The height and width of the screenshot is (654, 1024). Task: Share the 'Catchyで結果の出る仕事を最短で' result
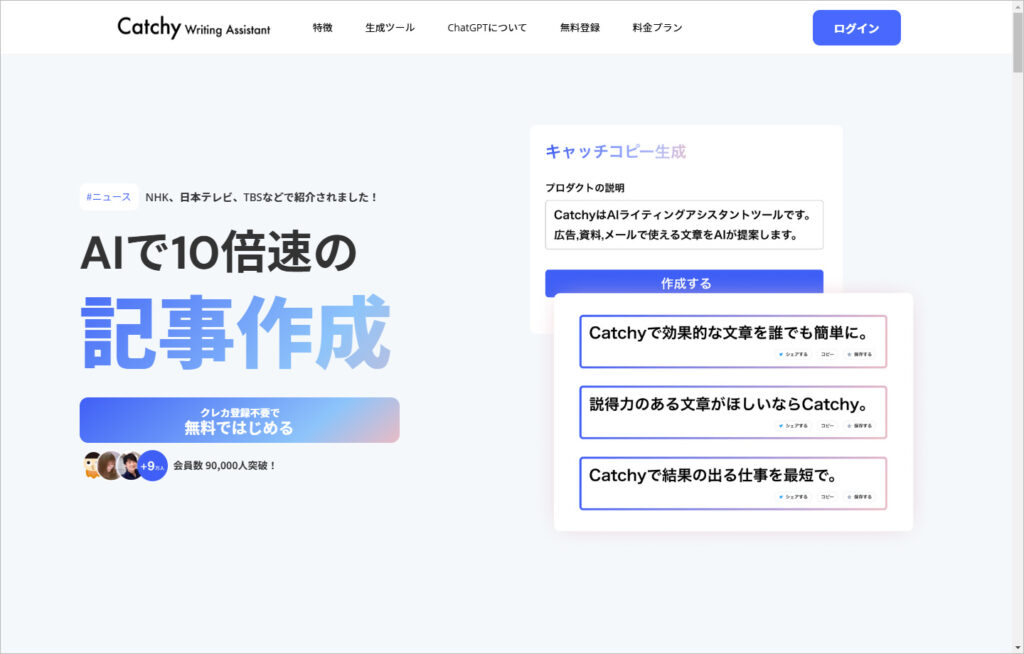[793, 497]
